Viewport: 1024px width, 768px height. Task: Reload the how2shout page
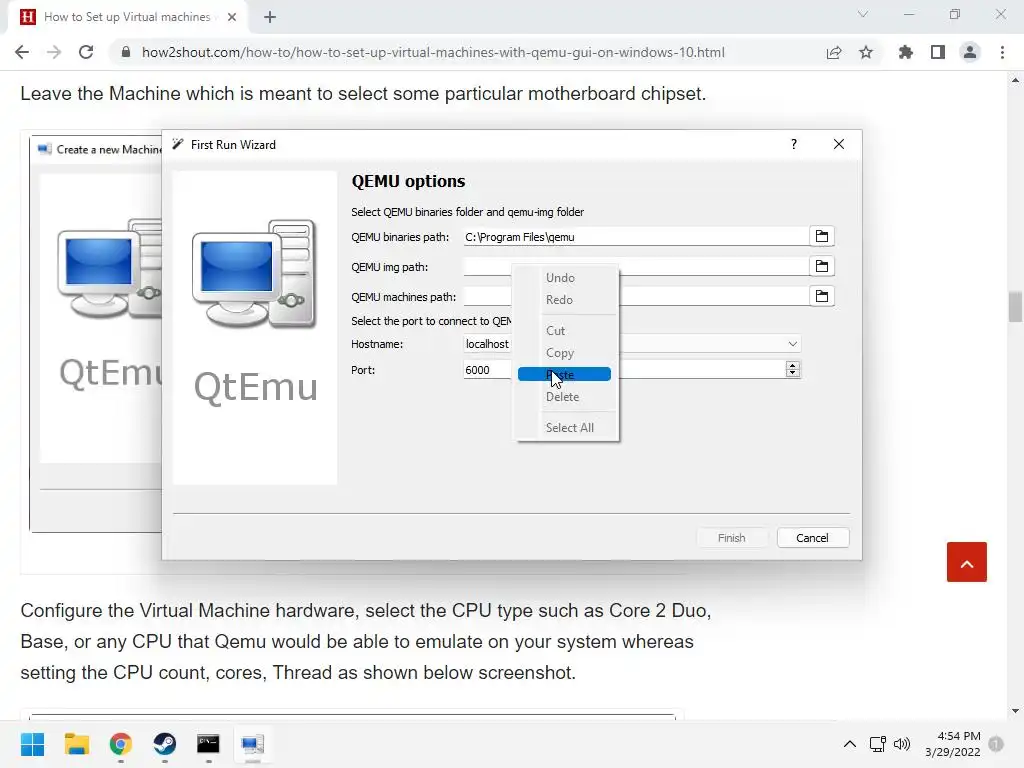[x=86, y=52]
